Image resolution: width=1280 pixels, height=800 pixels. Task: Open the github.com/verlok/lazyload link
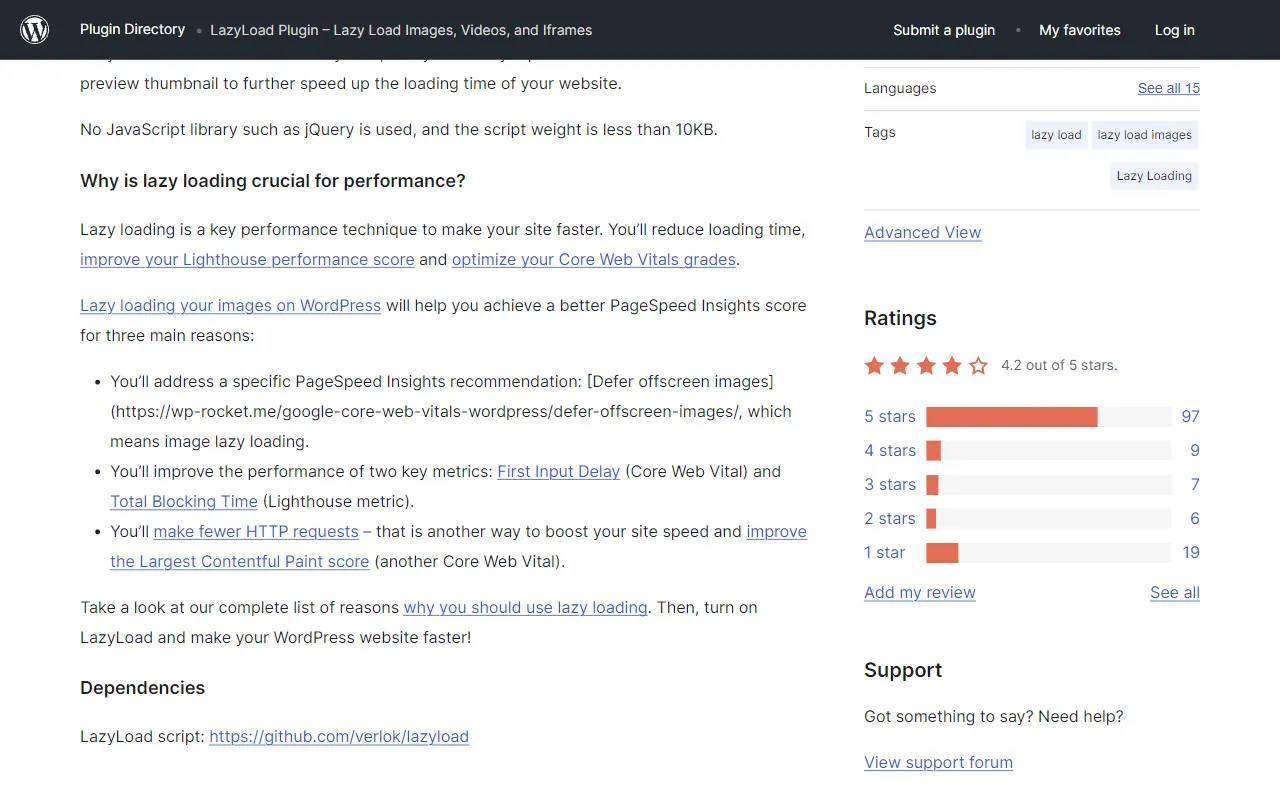tap(339, 736)
